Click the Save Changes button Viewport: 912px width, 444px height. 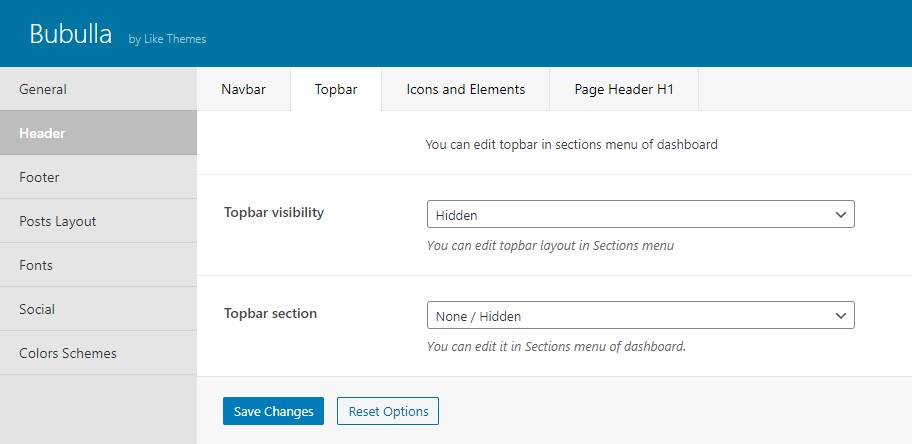click(273, 411)
